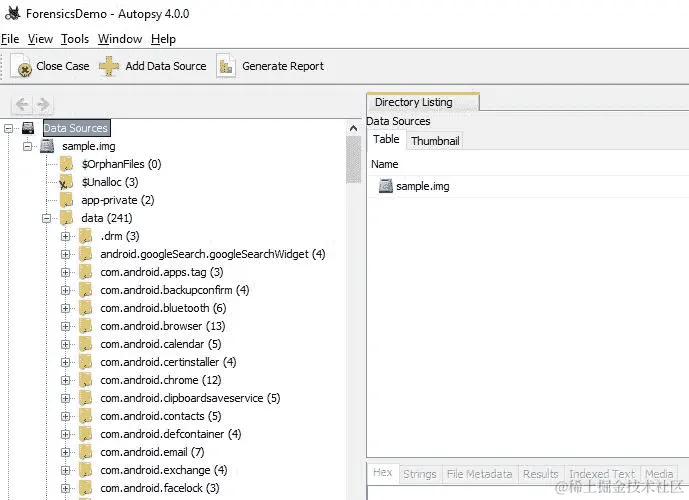Click the com.android.browser folder icon

tap(85, 326)
